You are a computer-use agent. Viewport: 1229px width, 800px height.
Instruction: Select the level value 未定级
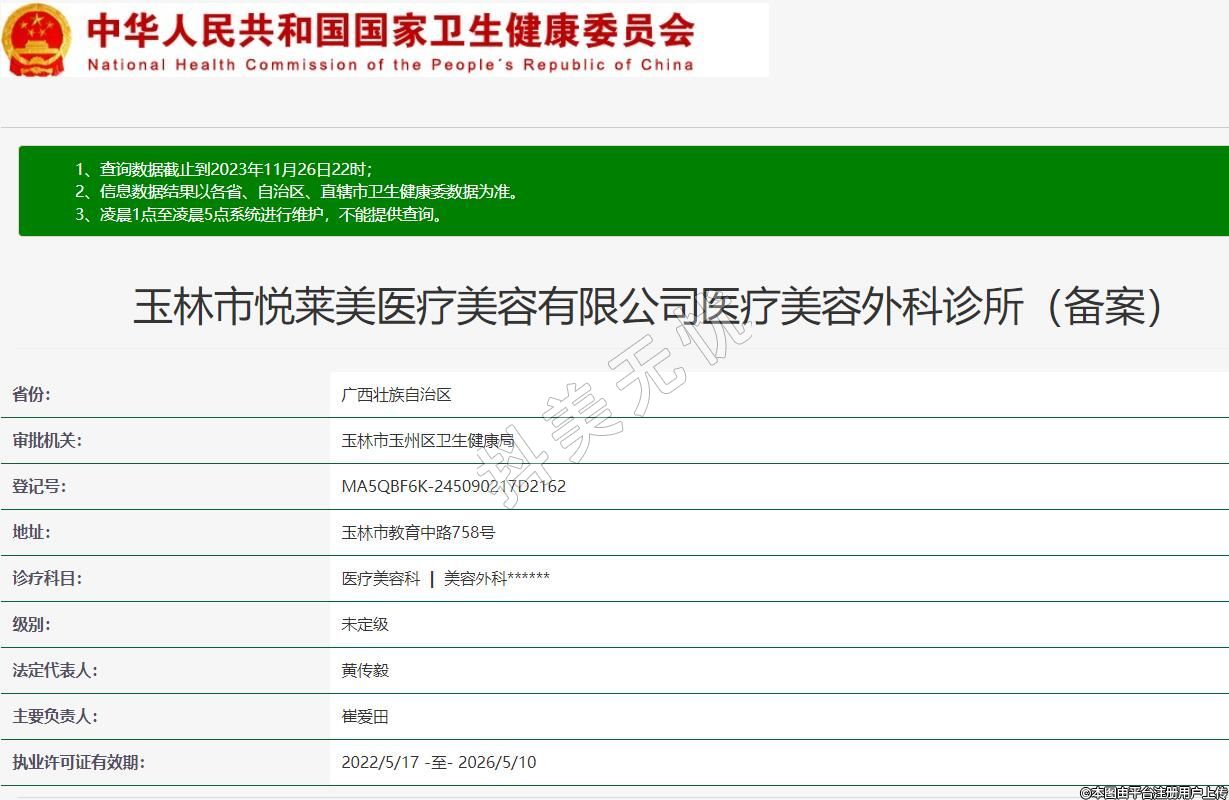coord(364,624)
